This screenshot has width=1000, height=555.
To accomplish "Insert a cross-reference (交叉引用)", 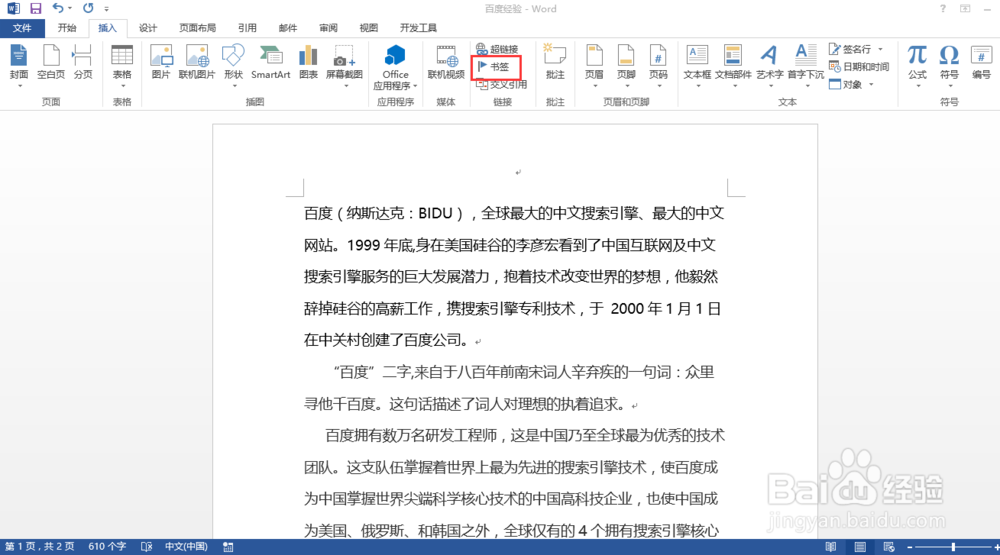I will (x=502, y=84).
